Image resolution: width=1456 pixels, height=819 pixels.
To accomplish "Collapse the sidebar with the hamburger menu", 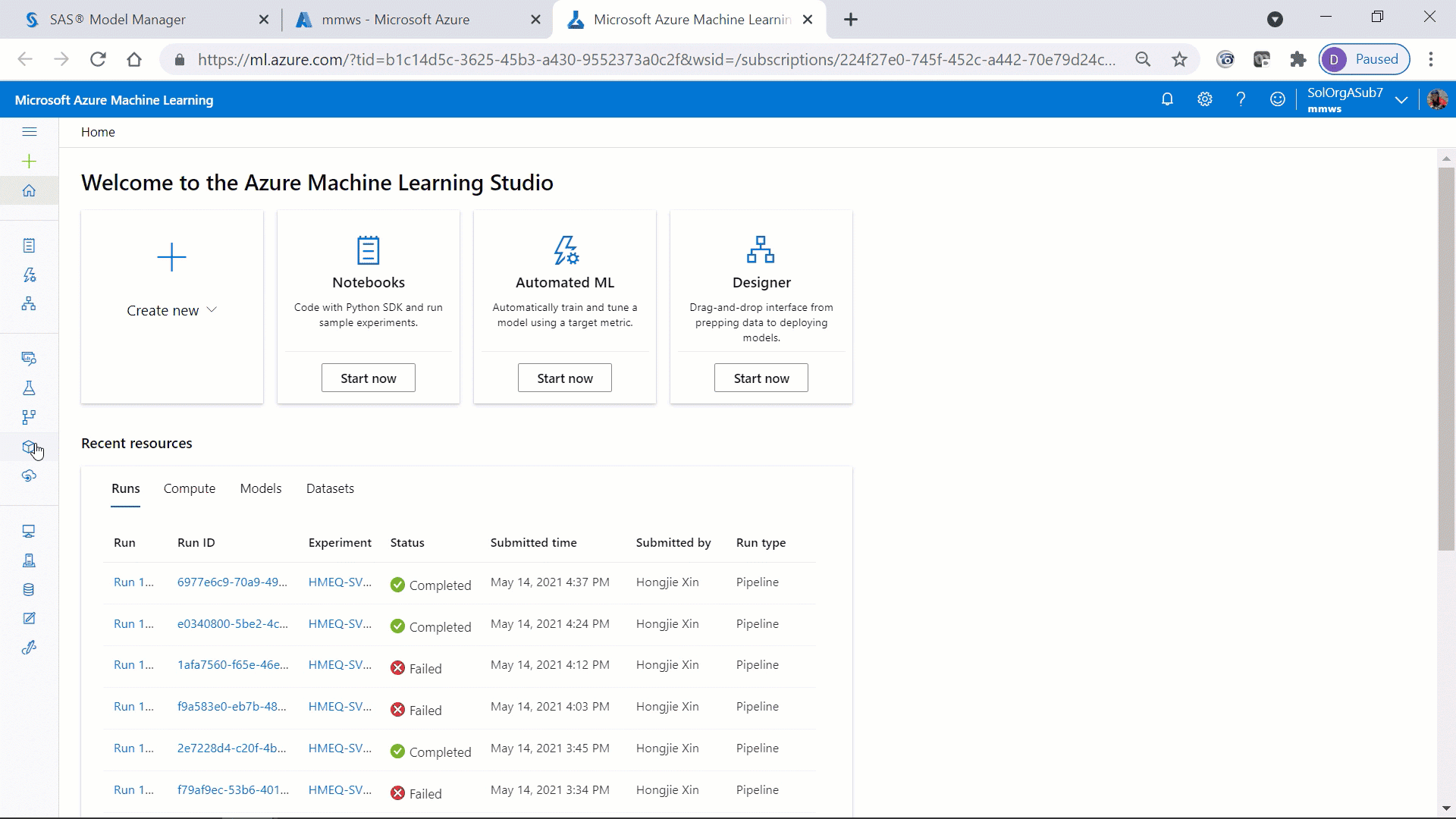I will tap(30, 131).
